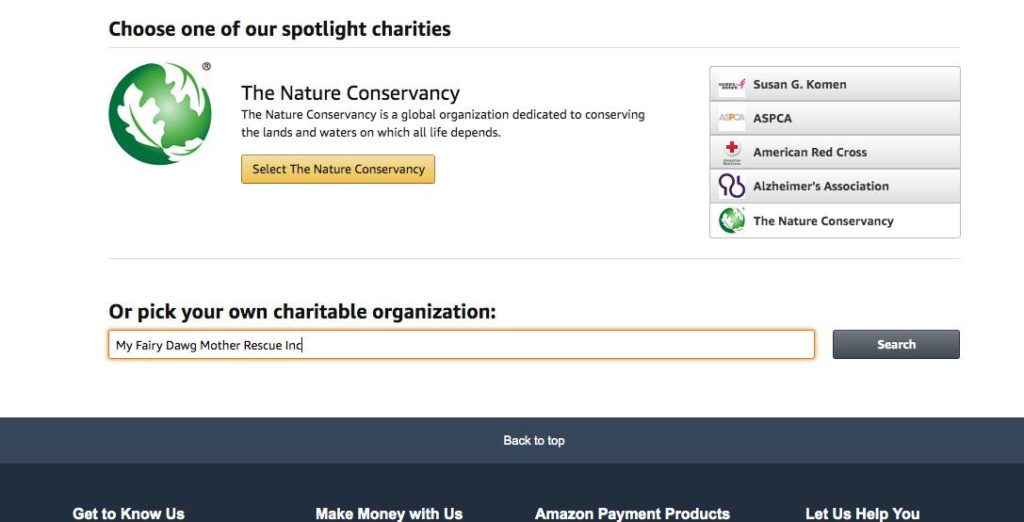This screenshot has height=522, width=1024.
Task: Click The Nature Conservancy title heading
Action: point(350,93)
